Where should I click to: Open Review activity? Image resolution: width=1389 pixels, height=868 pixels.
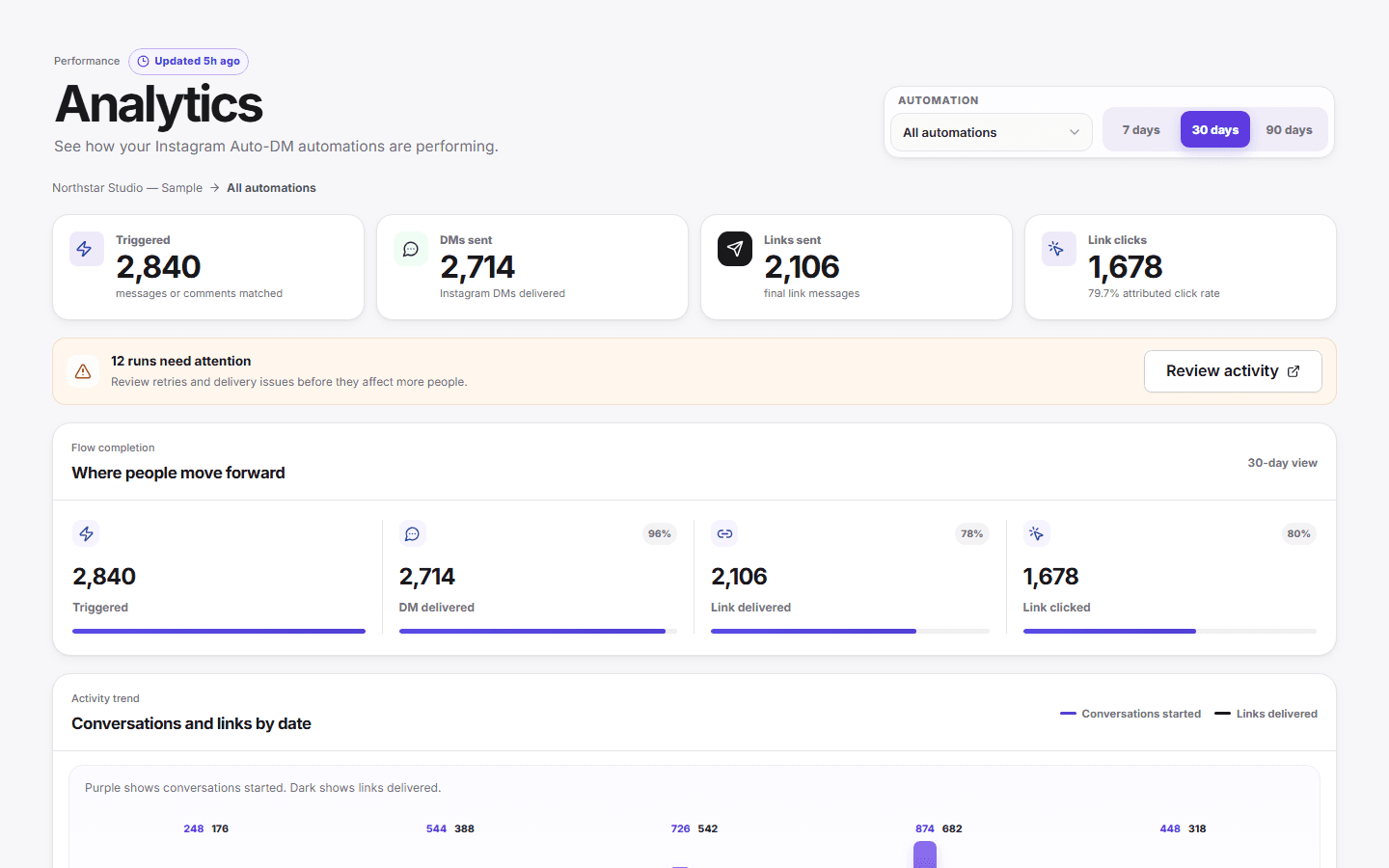click(1233, 371)
